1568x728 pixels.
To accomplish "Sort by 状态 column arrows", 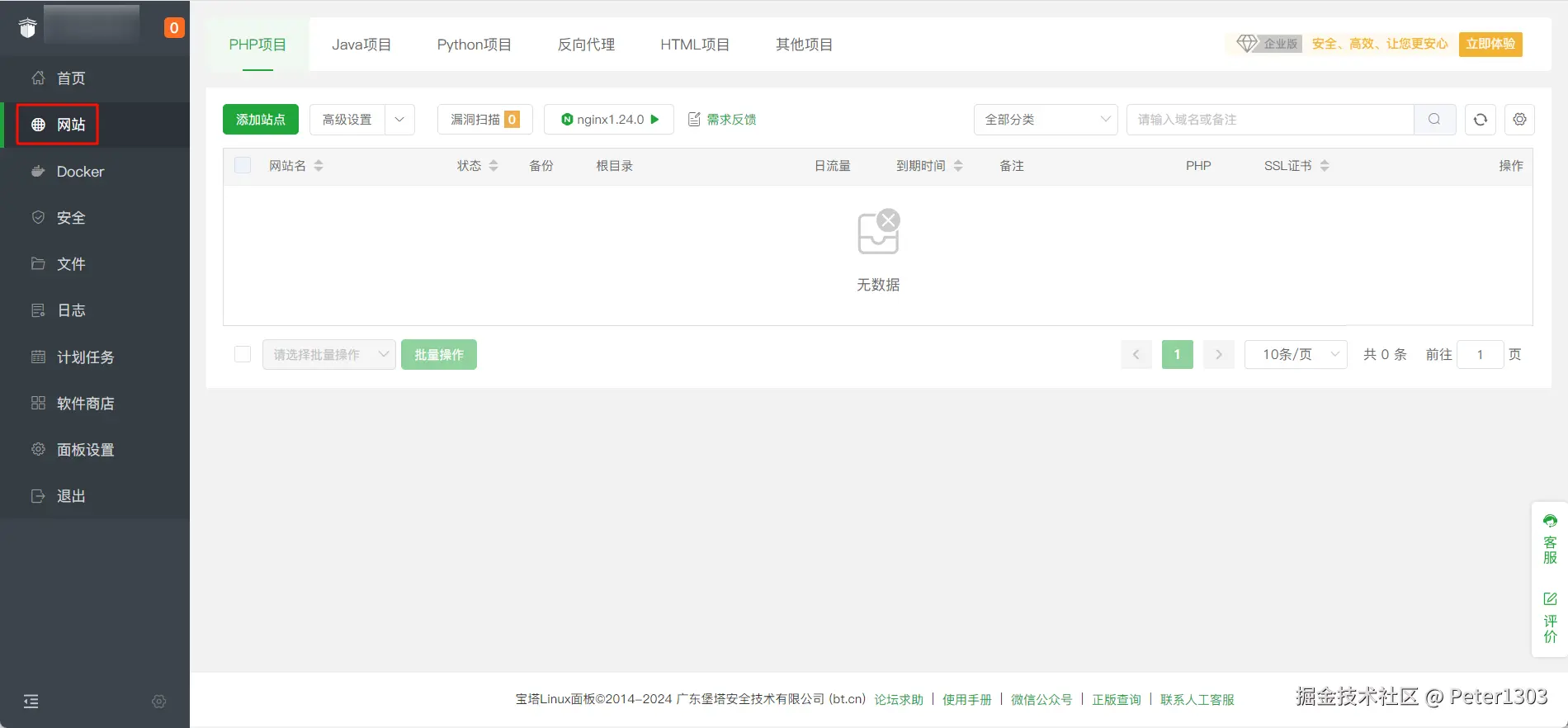I will click(x=494, y=166).
